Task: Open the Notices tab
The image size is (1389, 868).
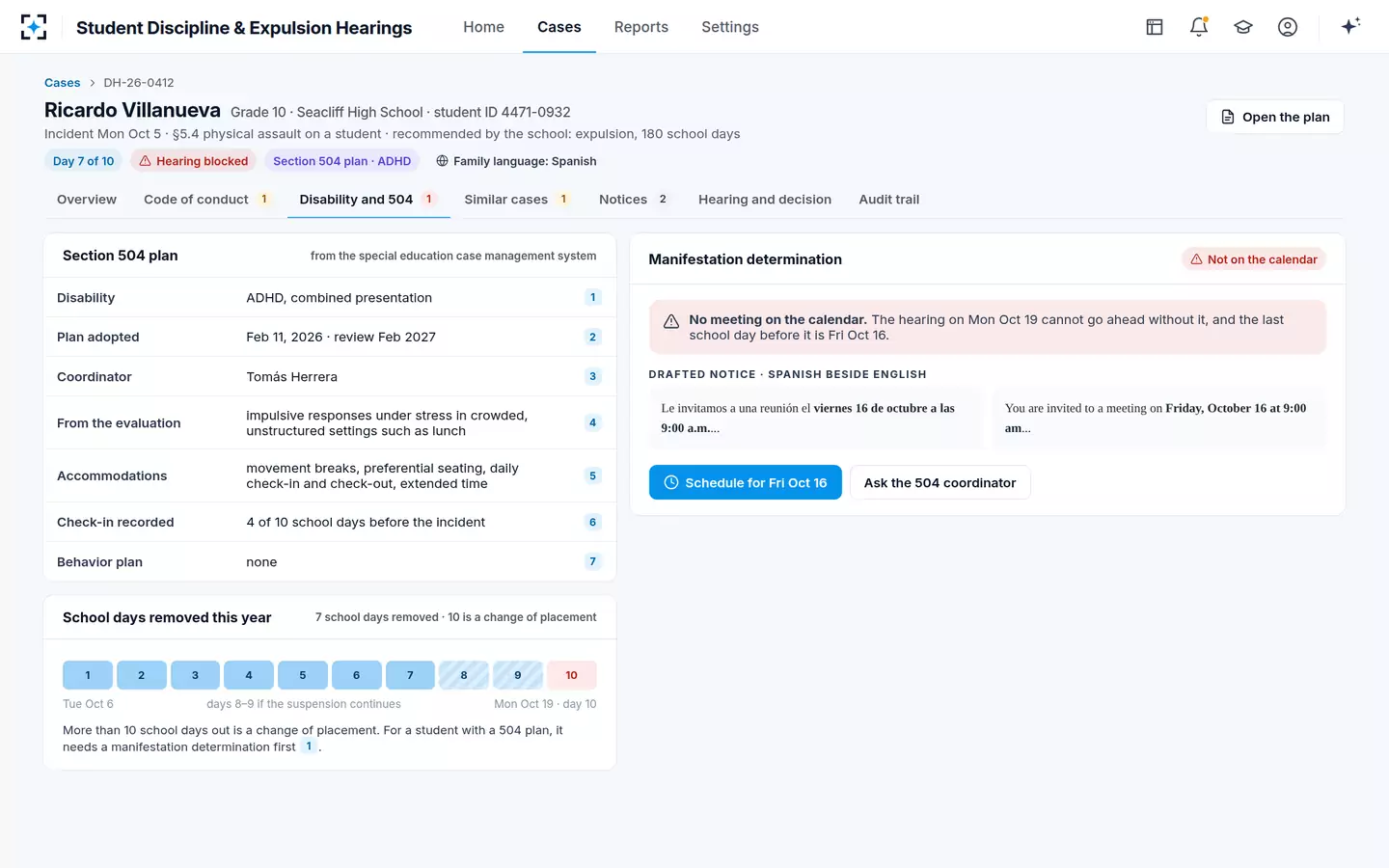Action: point(635,200)
